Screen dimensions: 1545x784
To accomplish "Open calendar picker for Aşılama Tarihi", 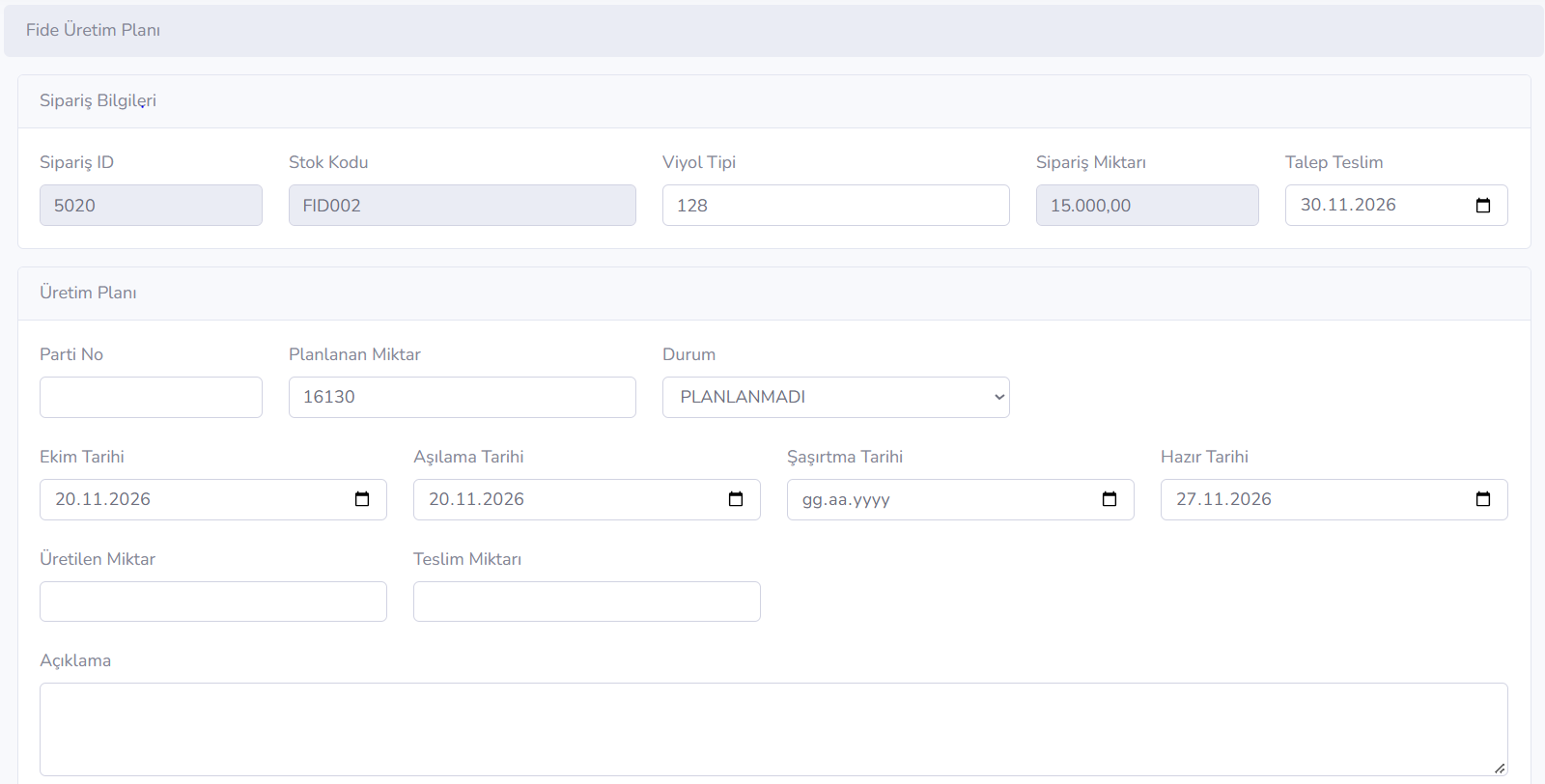I will [x=736, y=499].
